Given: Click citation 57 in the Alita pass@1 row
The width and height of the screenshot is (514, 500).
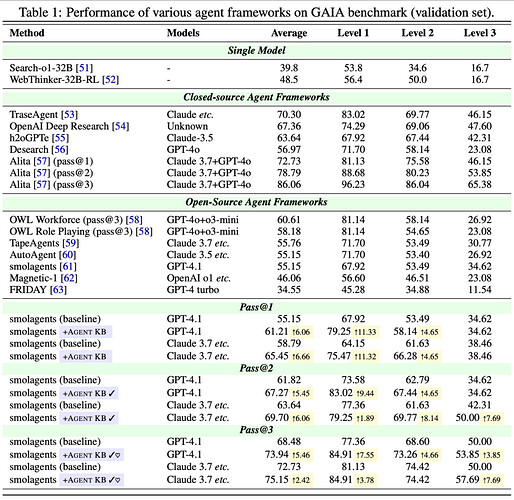Looking at the screenshot, I should (42, 161).
